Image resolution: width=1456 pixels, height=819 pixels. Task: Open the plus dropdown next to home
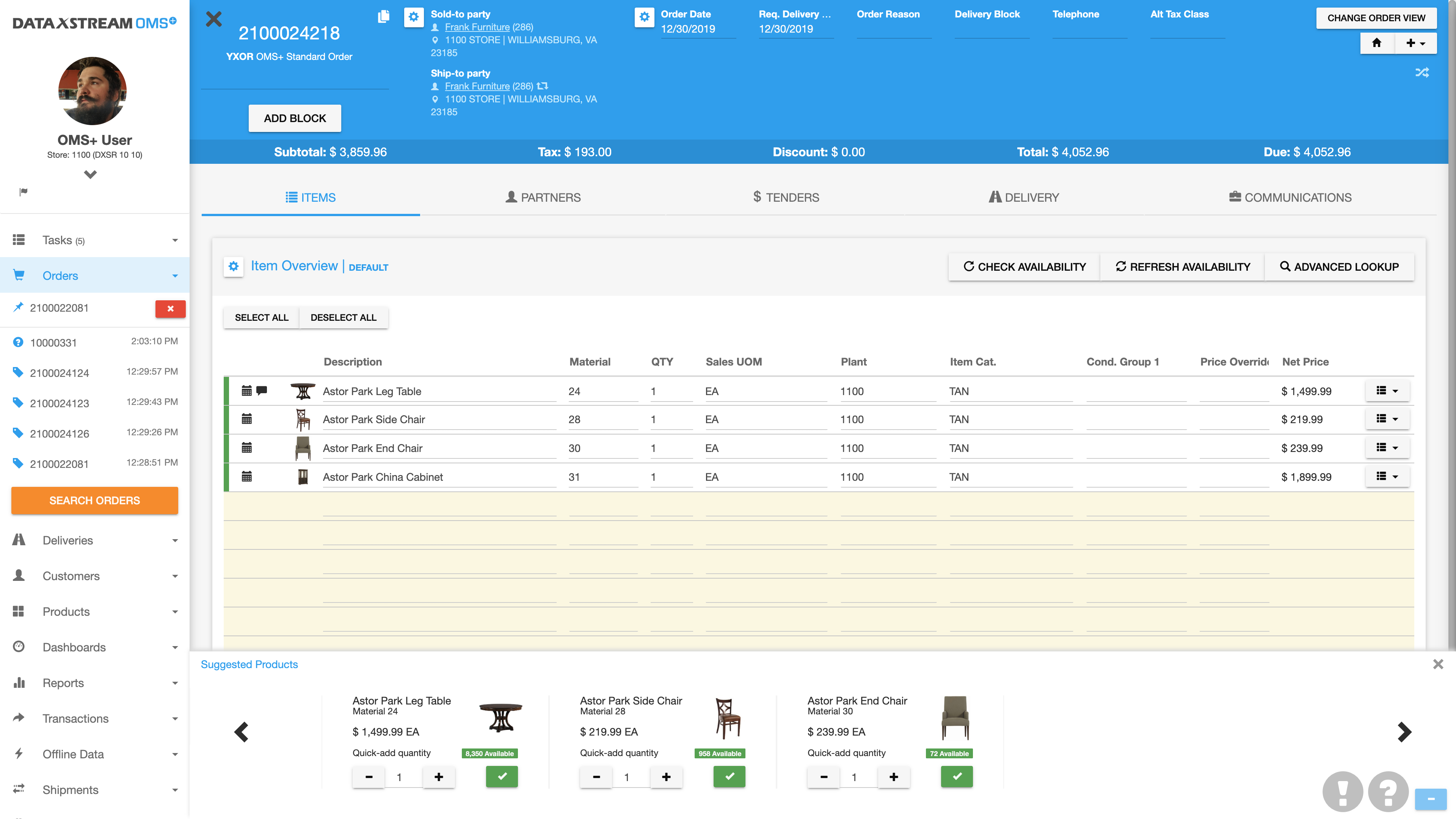point(1415,43)
